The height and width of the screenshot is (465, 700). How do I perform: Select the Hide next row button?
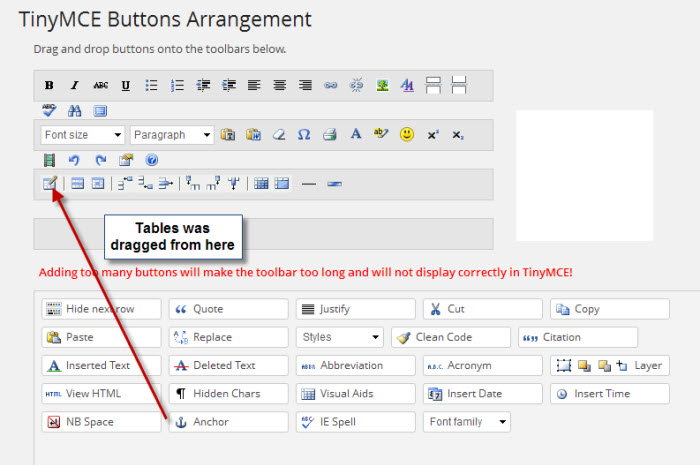point(101,309)
